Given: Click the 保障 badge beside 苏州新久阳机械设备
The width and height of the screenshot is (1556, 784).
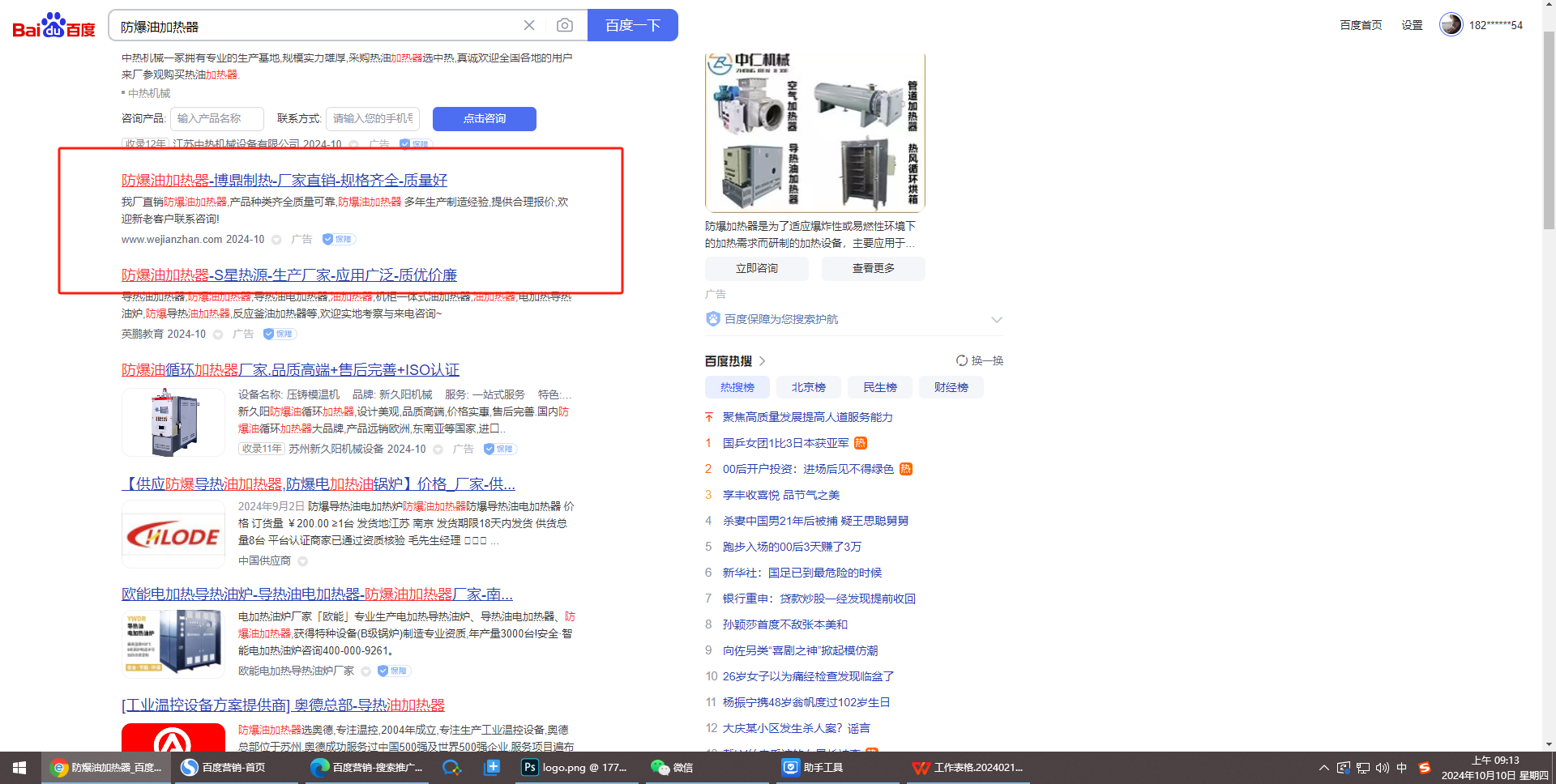Looking at the screenshot, I should (x=500, y=449).
